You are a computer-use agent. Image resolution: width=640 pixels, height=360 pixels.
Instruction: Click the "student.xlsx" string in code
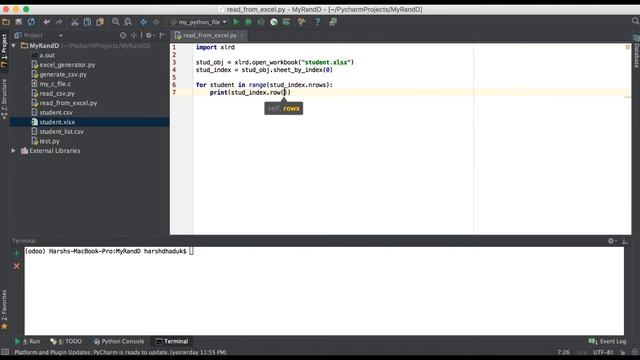point(326,62)
